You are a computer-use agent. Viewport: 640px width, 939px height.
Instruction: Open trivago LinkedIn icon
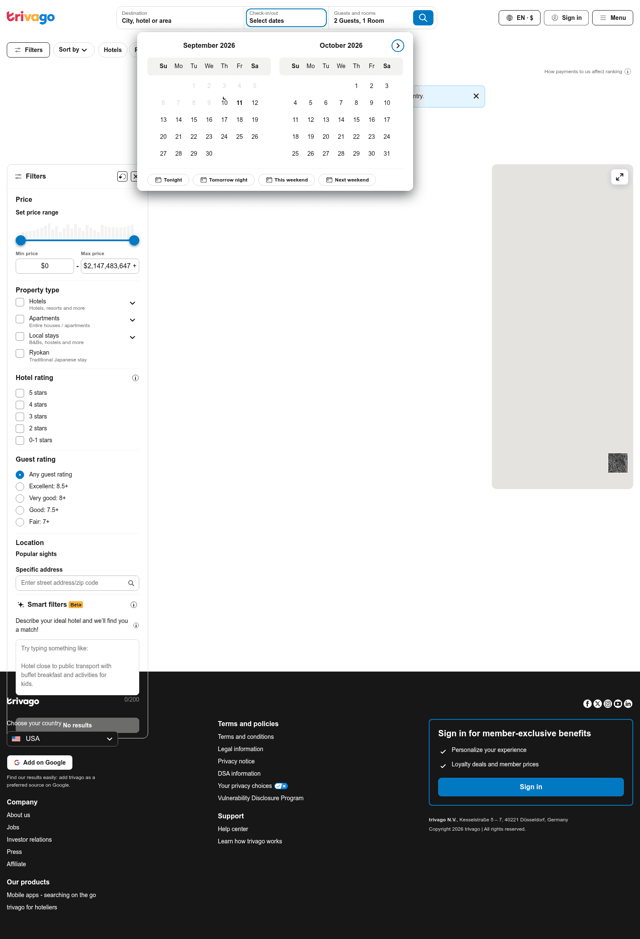(x=628, y=704)
